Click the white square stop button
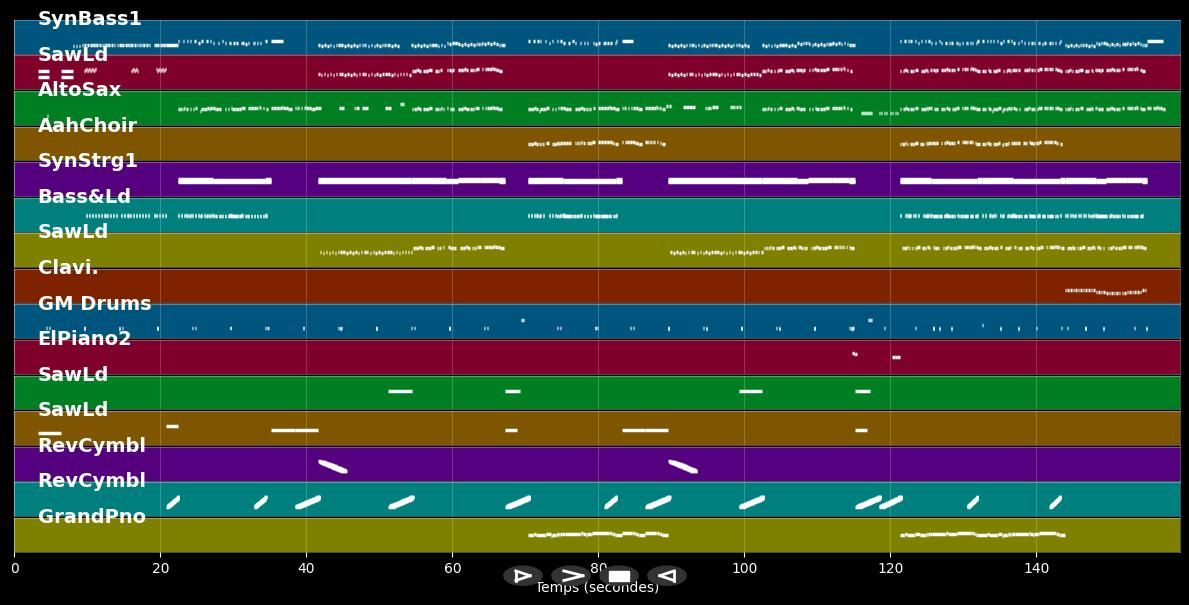Viewport: 1189px width, 605px height. [619, 576]
